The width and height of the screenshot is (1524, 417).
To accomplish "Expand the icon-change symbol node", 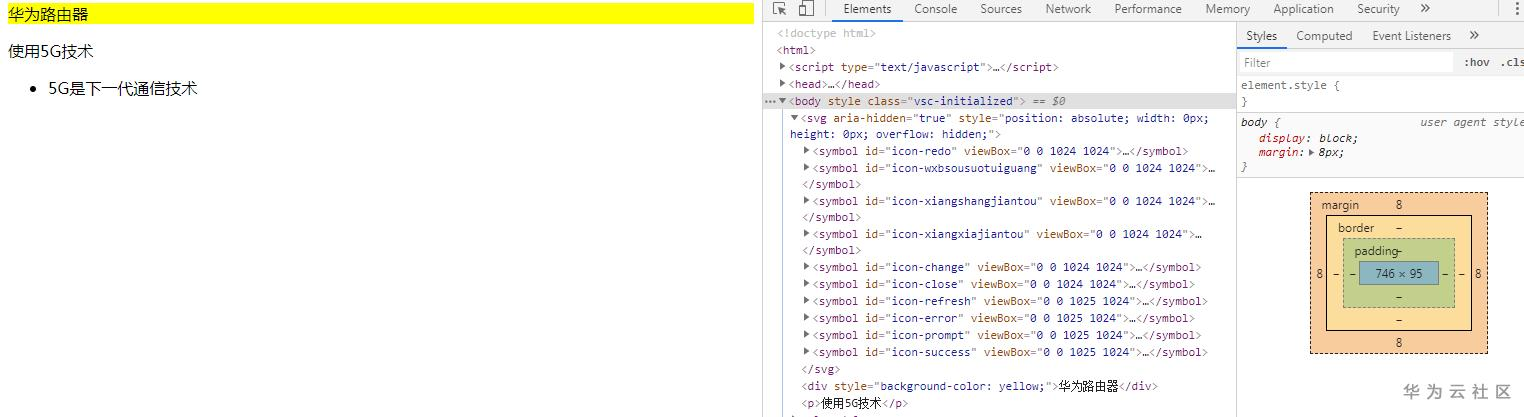I will [808, 267].
